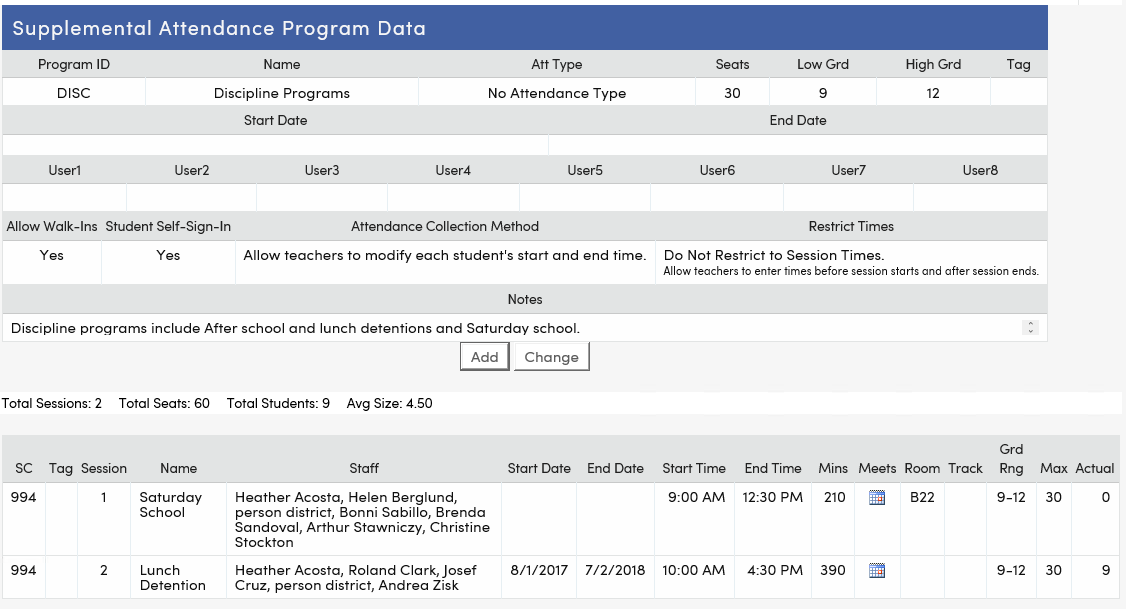
Task: Click the Actual column header
Action: pyautogui.click(x=1094, y=468)
